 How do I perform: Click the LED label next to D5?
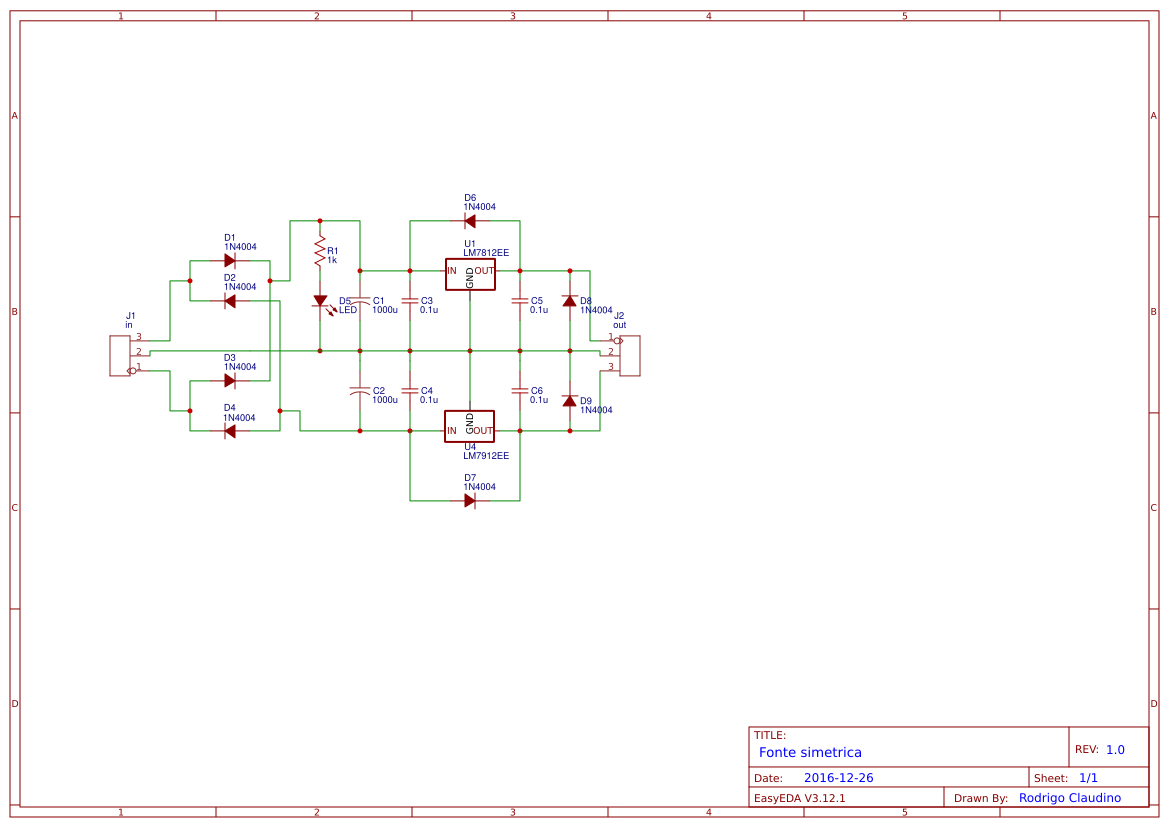click(348, 310)
